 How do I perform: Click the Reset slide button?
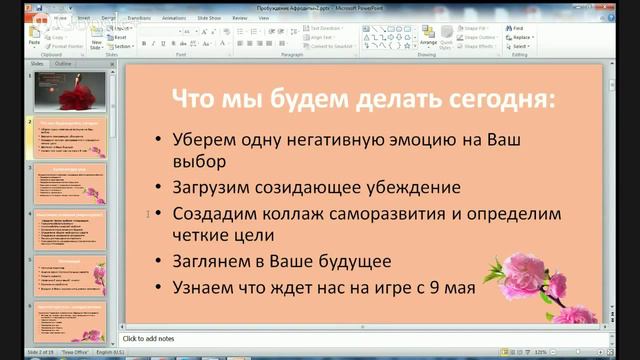(117, 38)
